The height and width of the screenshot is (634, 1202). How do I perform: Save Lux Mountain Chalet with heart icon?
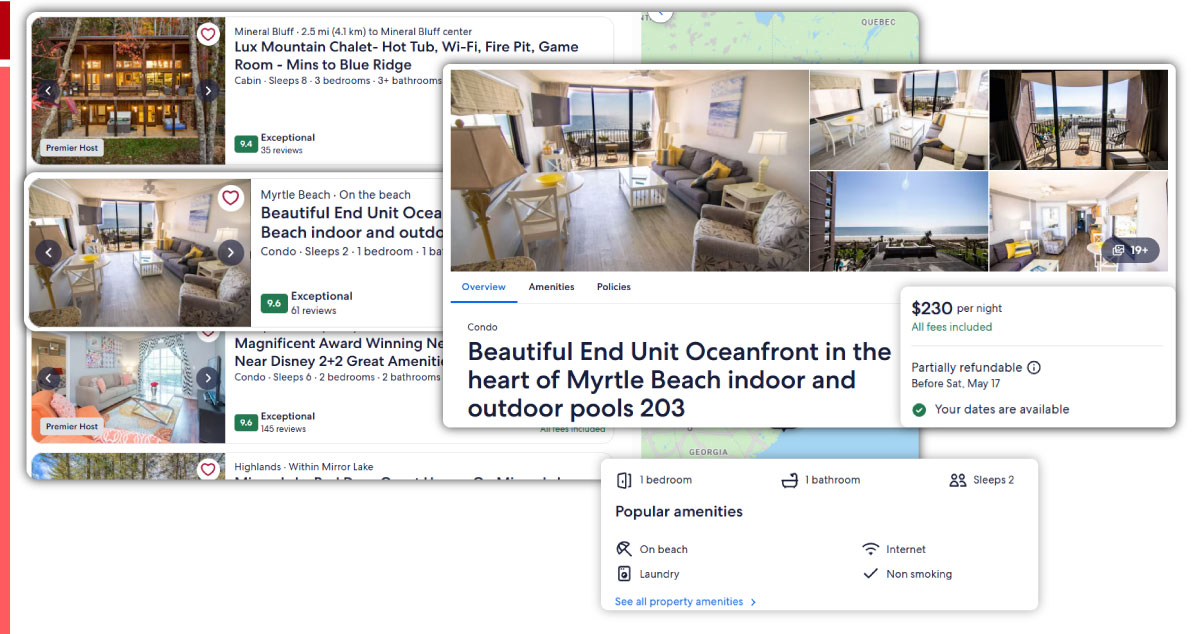(208, 34)
